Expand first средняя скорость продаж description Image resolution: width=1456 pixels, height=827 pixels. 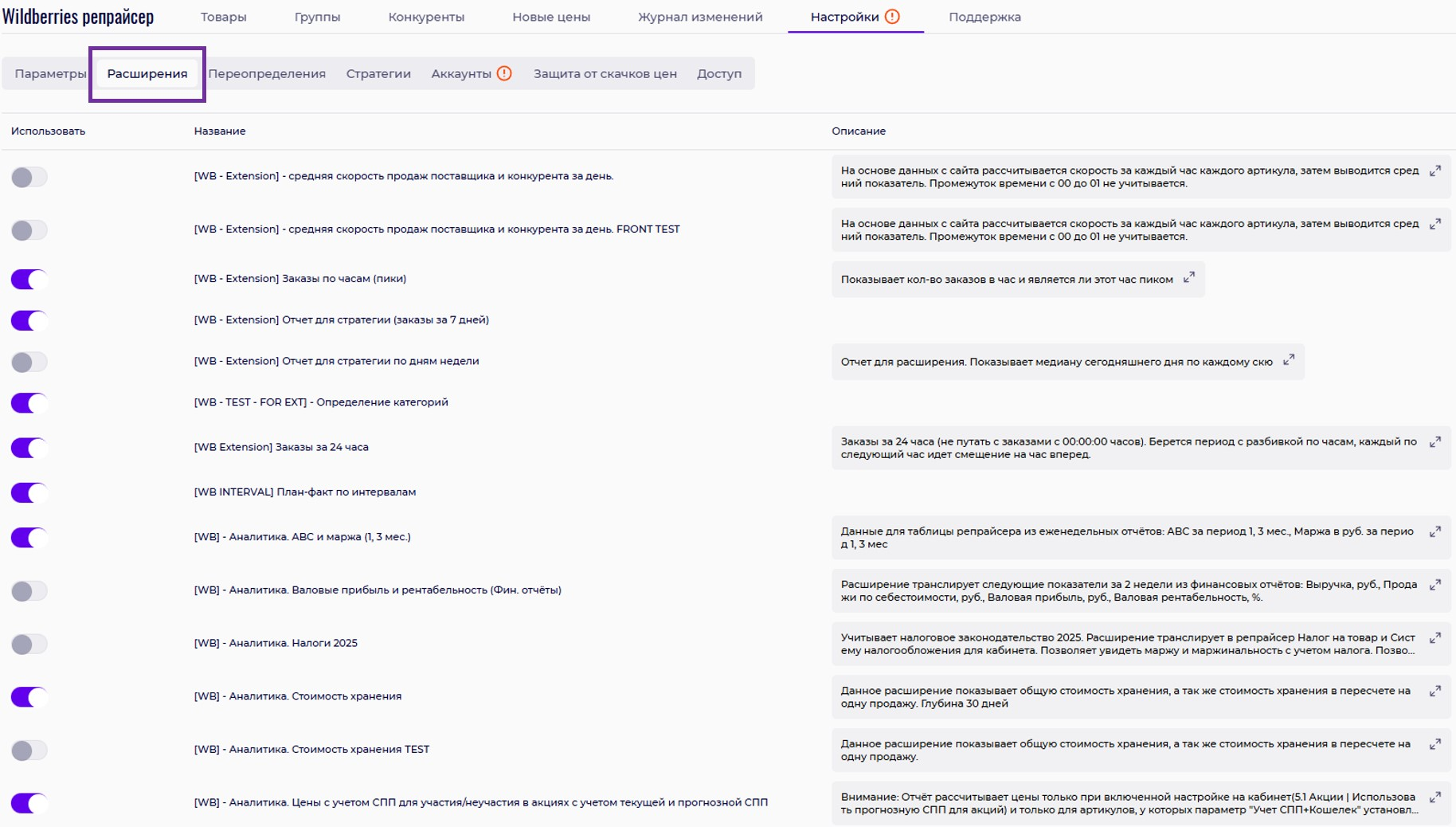click(1434, 171)
